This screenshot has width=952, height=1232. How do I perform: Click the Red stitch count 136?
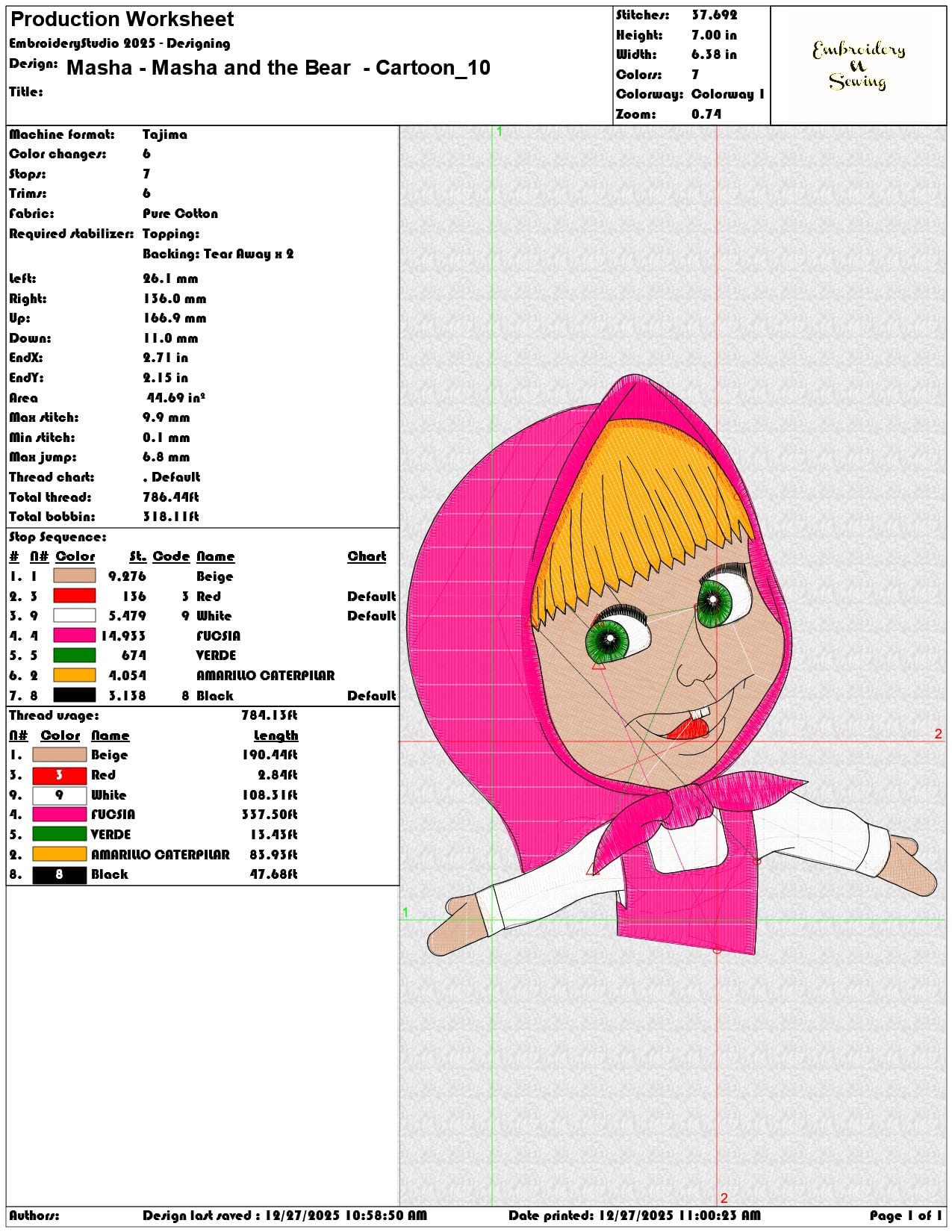click(x=134, y=597)
